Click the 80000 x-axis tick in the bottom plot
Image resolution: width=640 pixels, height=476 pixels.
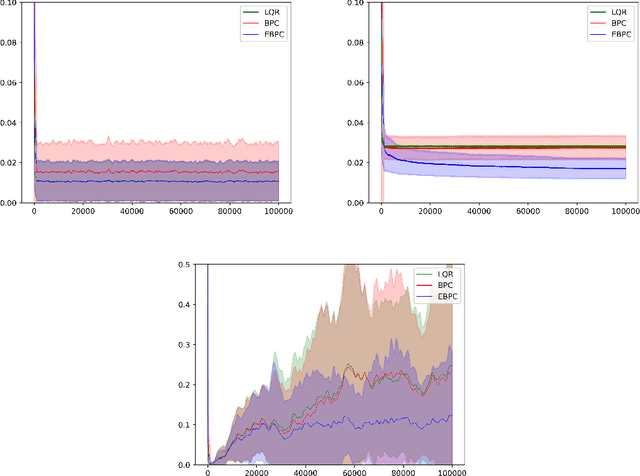click(403, 473)
